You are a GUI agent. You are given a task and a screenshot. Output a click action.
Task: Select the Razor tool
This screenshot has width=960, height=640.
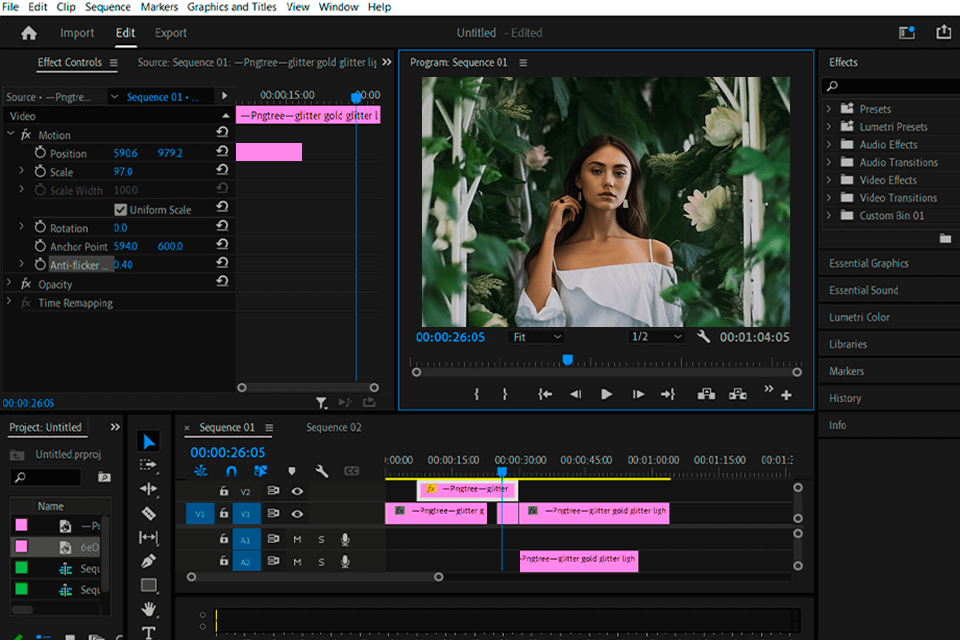click(148, 513)
